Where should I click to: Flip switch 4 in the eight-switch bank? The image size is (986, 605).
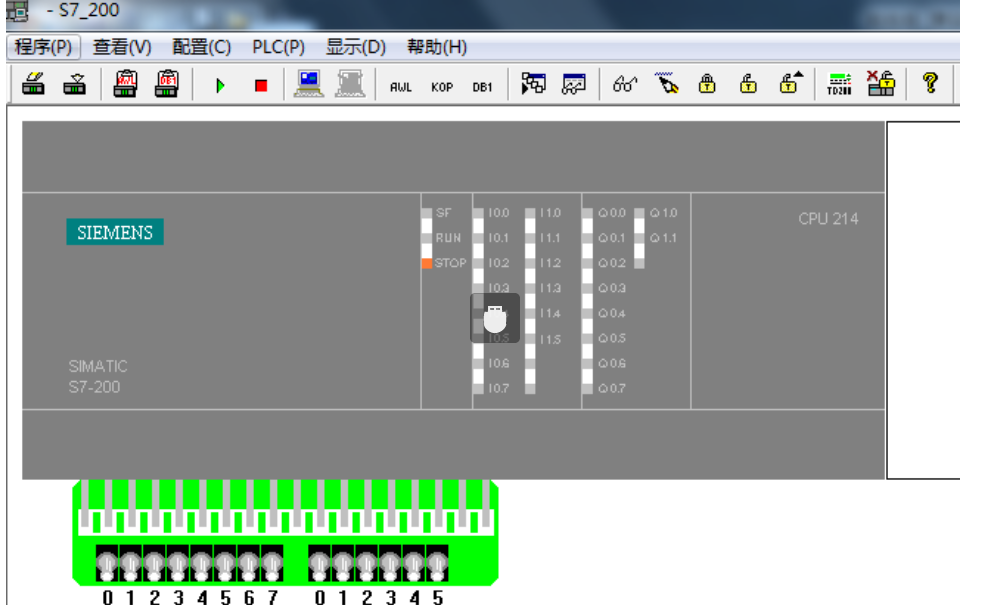pyautogui.click(x=201, y=564)
